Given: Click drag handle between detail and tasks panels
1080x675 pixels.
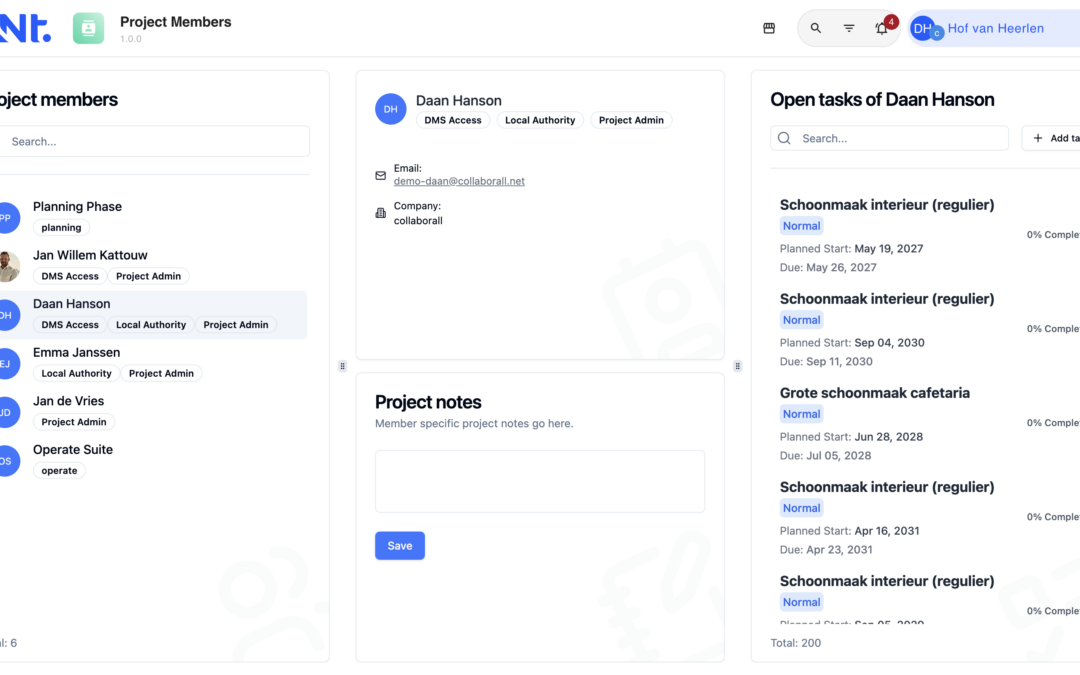Looking at the screenshot, I should [738, 366].
